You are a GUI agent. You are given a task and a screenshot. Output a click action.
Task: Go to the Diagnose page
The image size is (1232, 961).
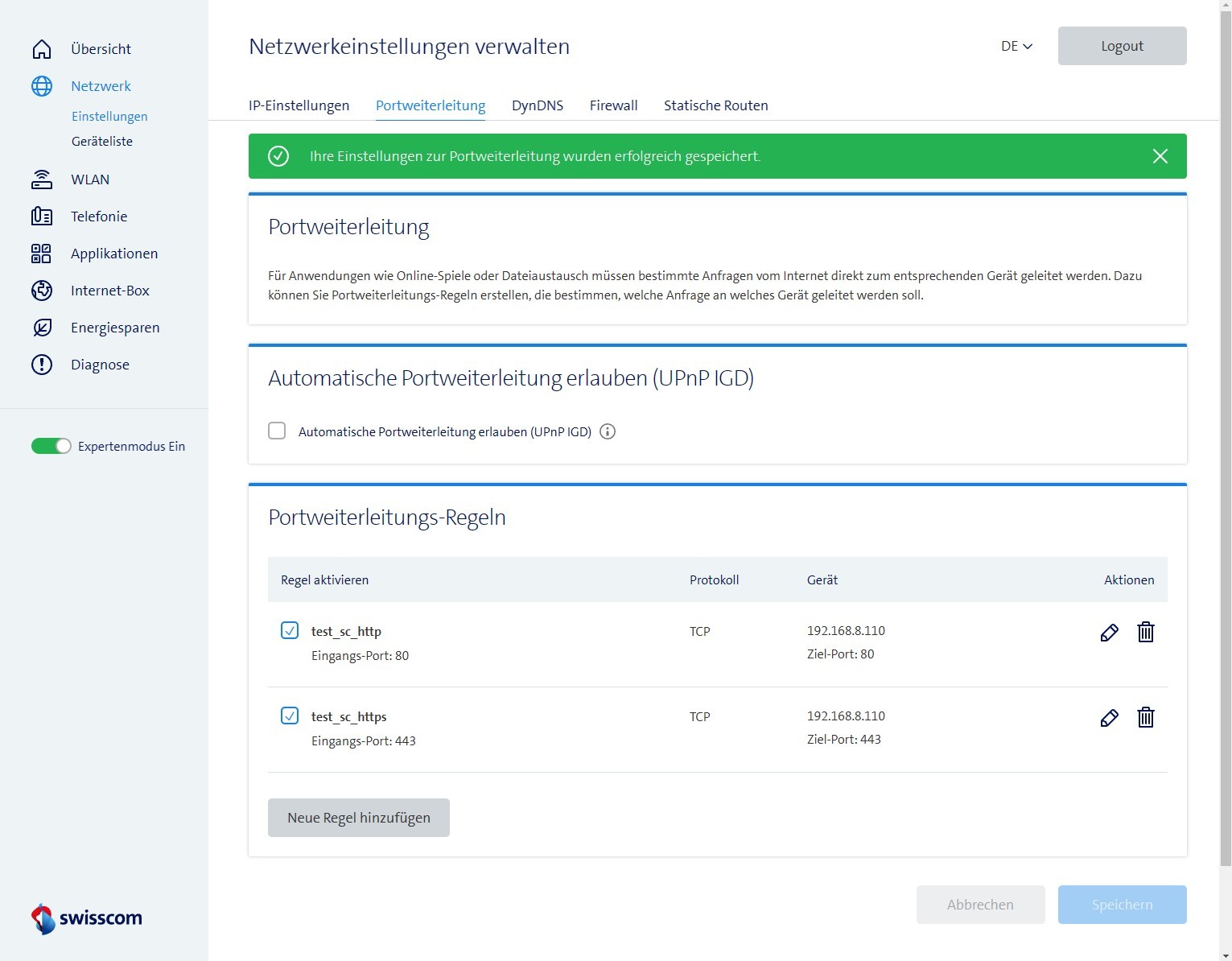click(100, 365)
